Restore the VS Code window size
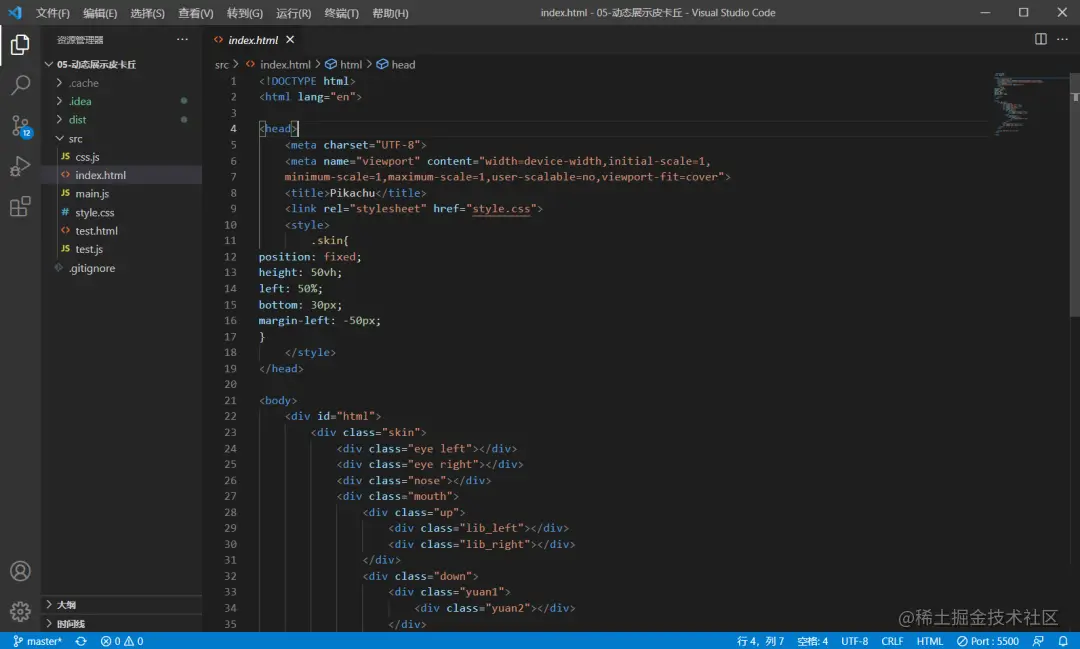 (1024, 12)
